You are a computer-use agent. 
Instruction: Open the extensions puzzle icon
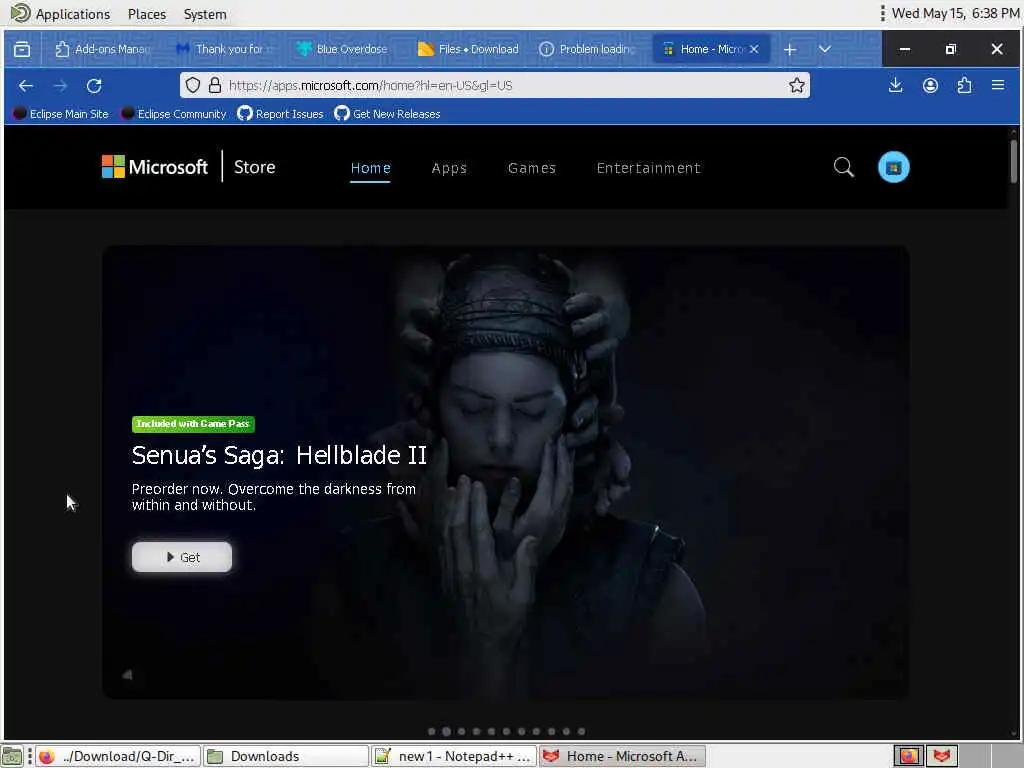965,86
